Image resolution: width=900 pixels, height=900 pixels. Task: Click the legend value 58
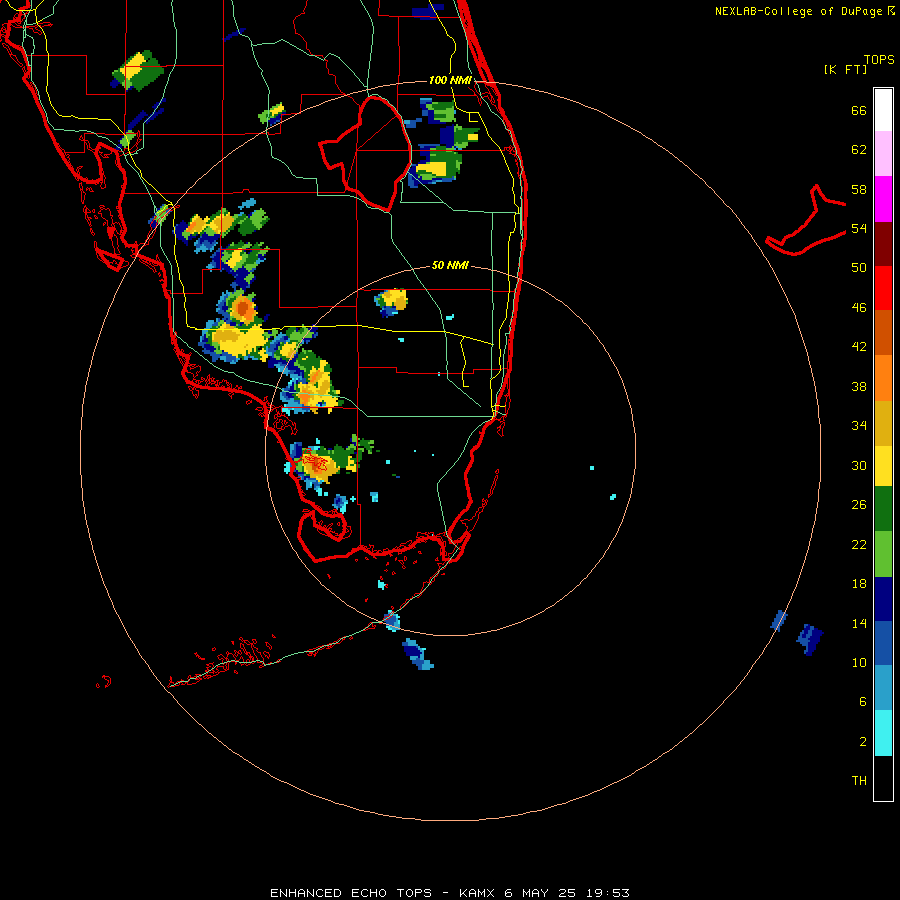[x=859, y=189]
